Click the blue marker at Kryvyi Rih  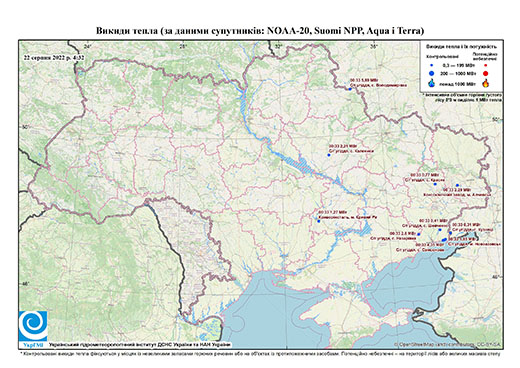pyautogui.click(x=318, y=221)
